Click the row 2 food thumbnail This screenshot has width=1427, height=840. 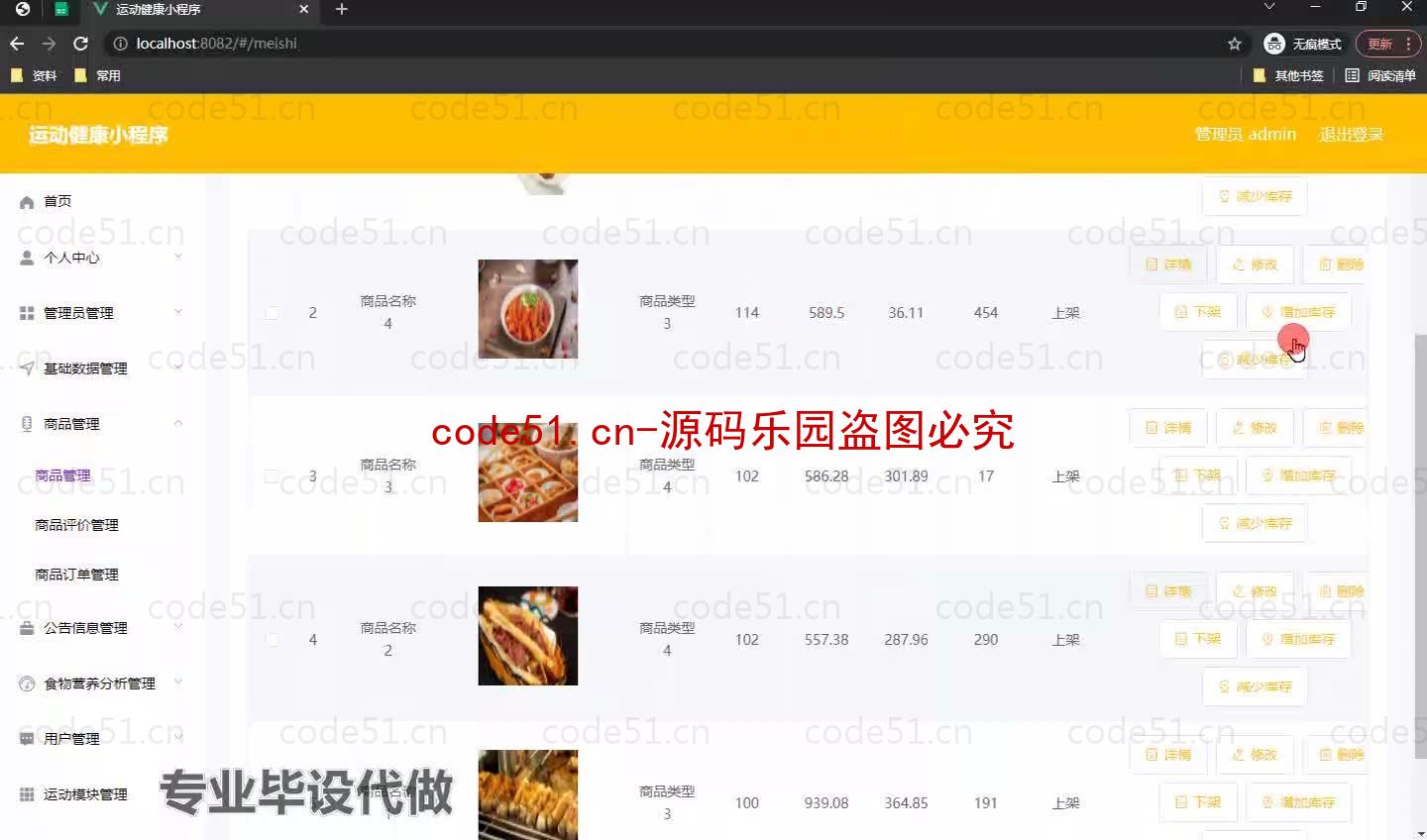click(528, 309)
